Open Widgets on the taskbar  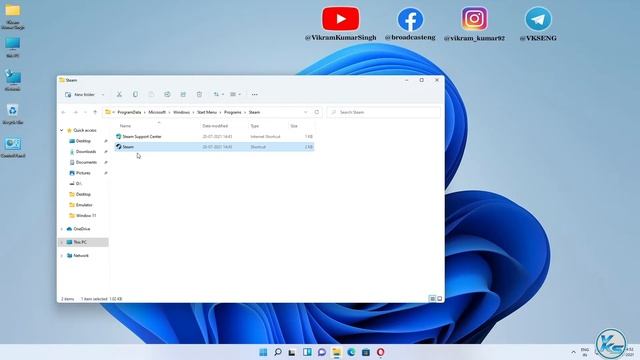point(307,352)
